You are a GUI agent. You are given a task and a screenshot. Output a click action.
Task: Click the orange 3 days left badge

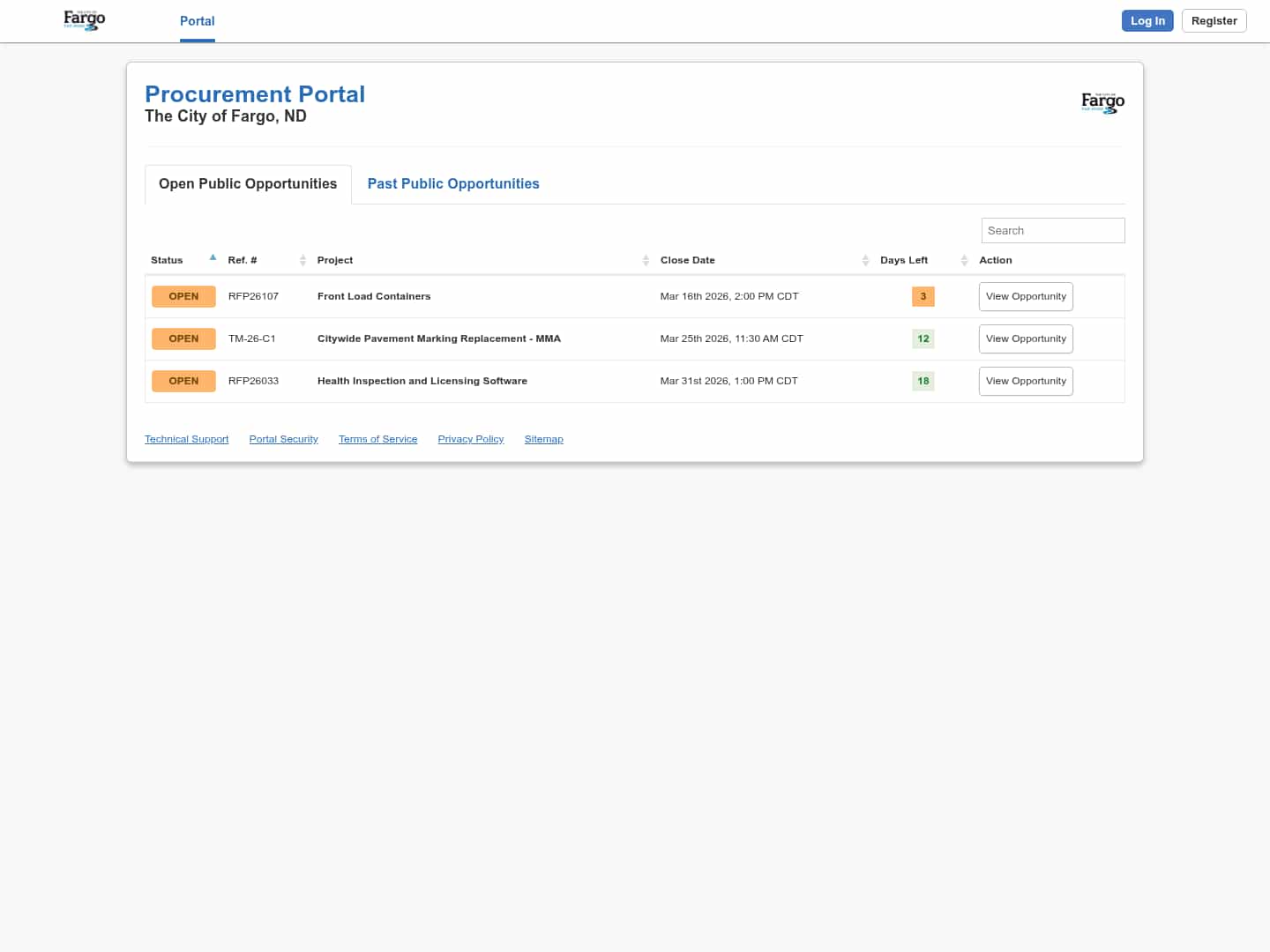(923, 297)
